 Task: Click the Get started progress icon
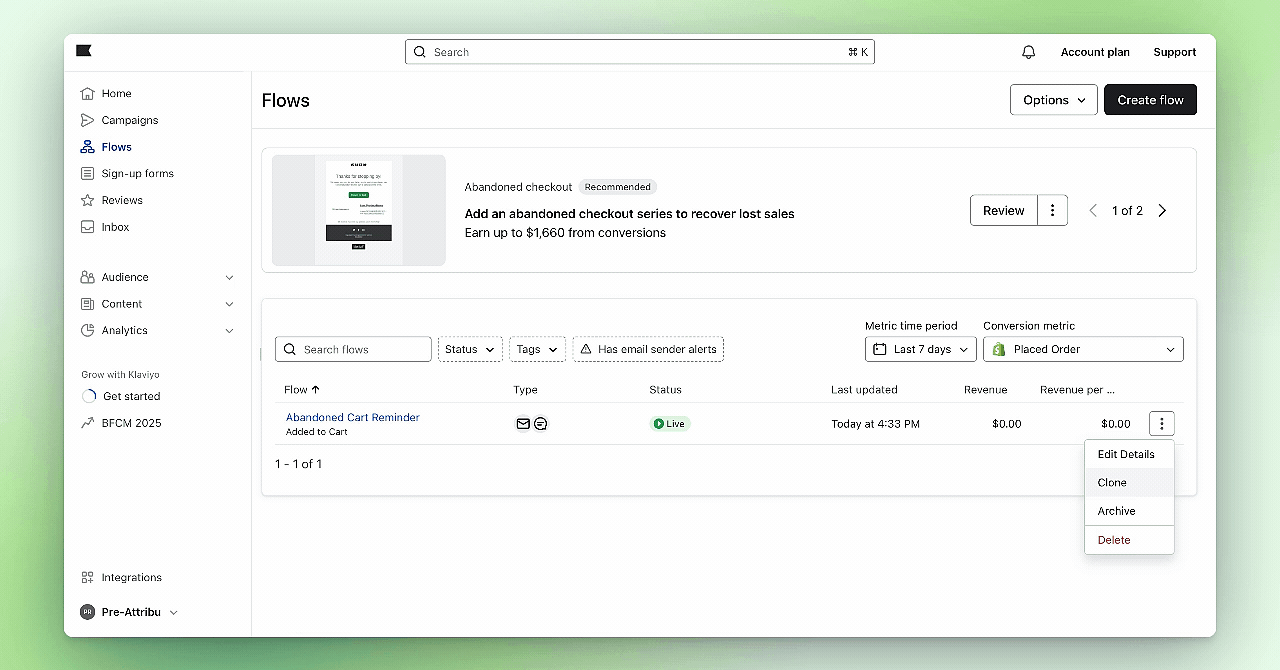point(89,396)
